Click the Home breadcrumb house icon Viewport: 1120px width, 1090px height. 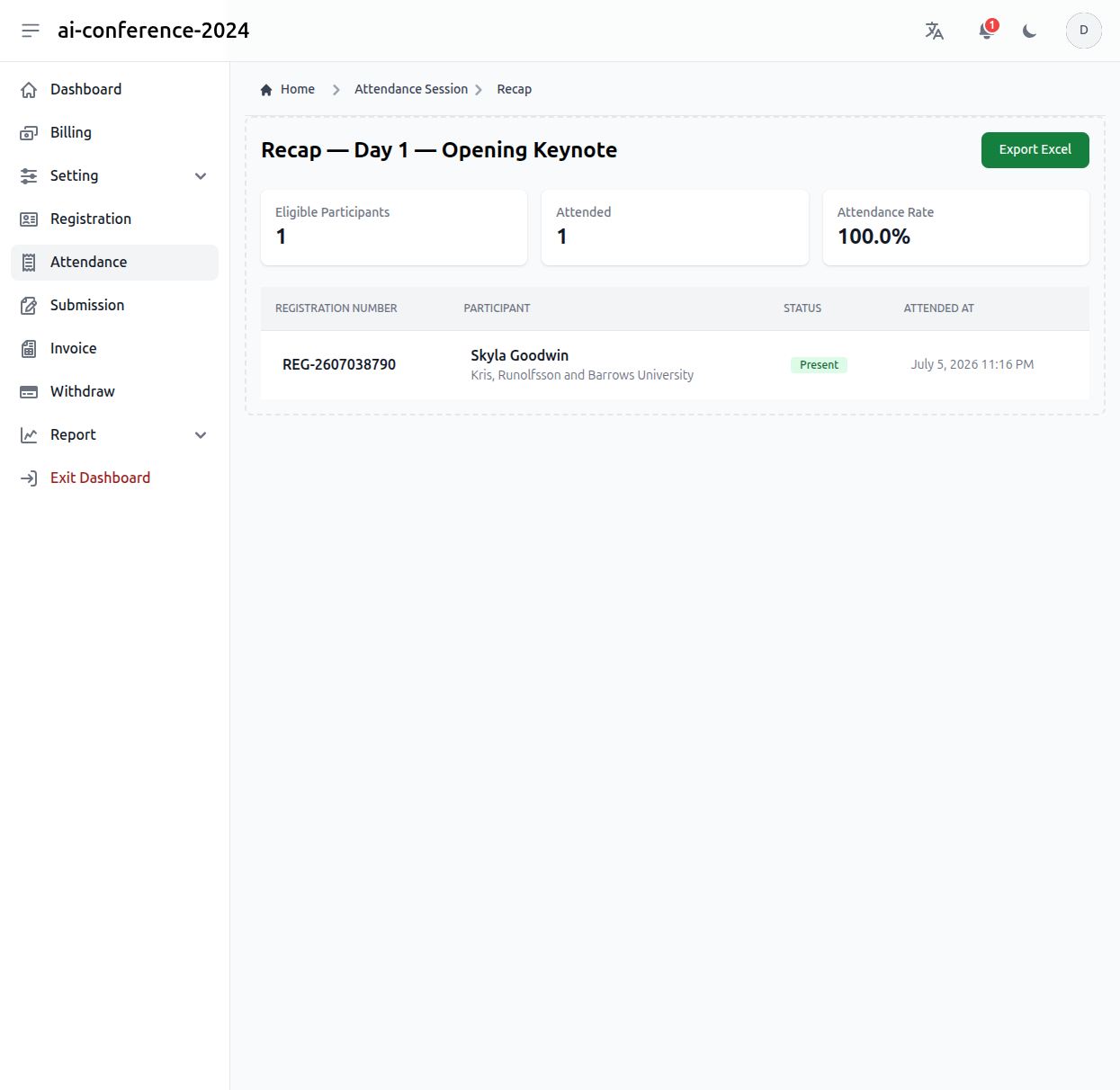coord(266,89)
